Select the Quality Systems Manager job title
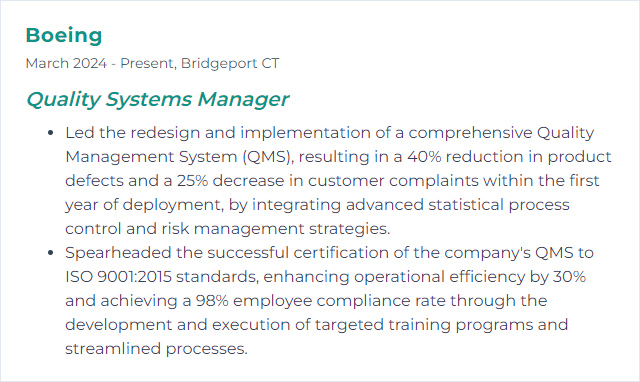The width and height of the screenshot is (640, 382). point(158,99)
